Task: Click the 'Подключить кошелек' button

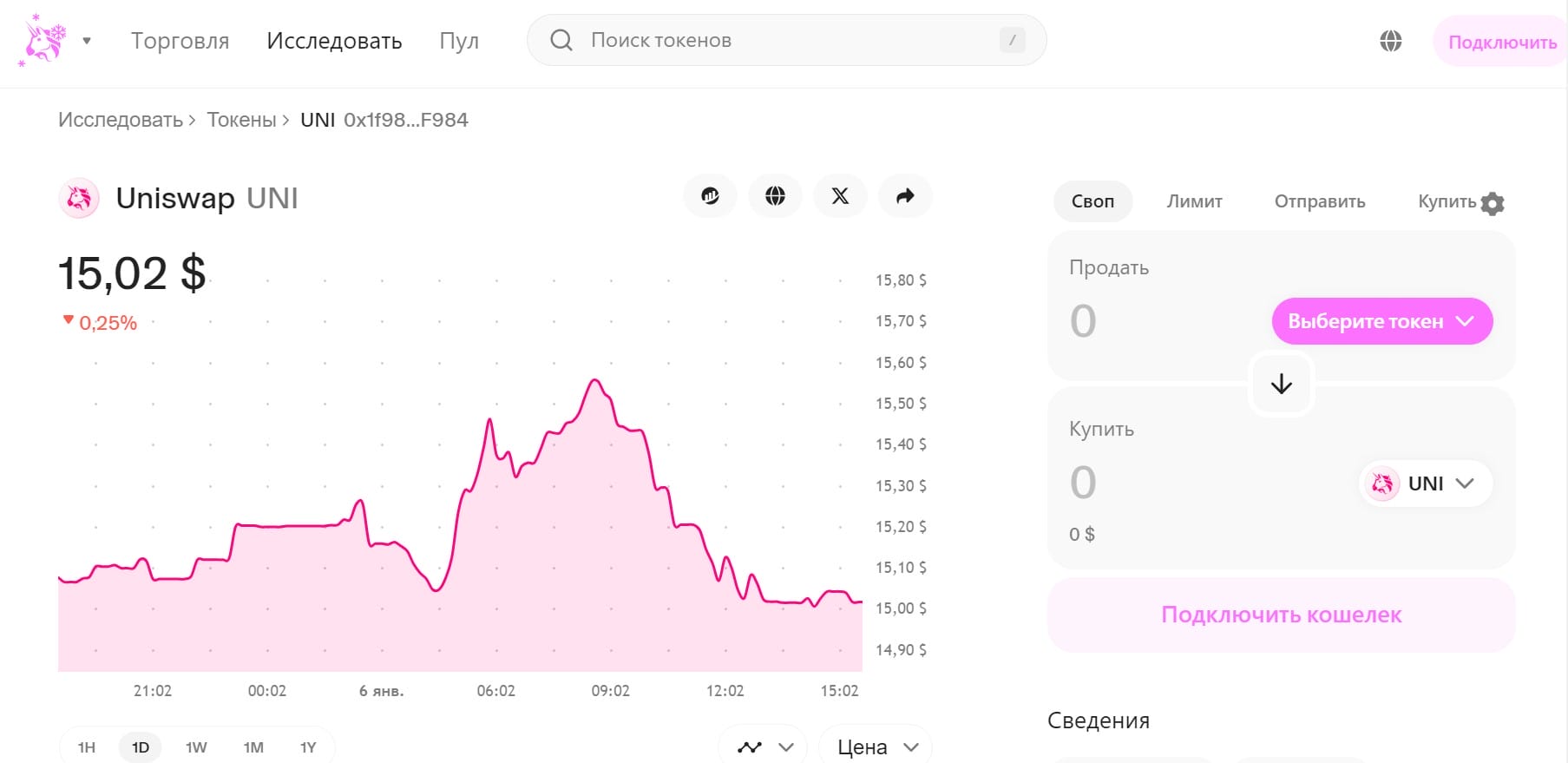Action: coord(1281,615)
